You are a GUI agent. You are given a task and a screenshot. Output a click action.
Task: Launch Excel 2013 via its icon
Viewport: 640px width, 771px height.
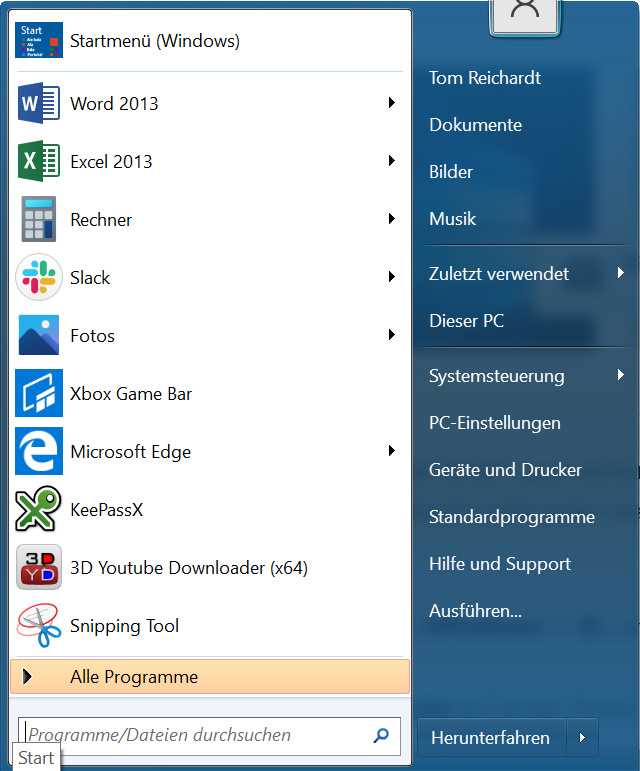point(39,161)
